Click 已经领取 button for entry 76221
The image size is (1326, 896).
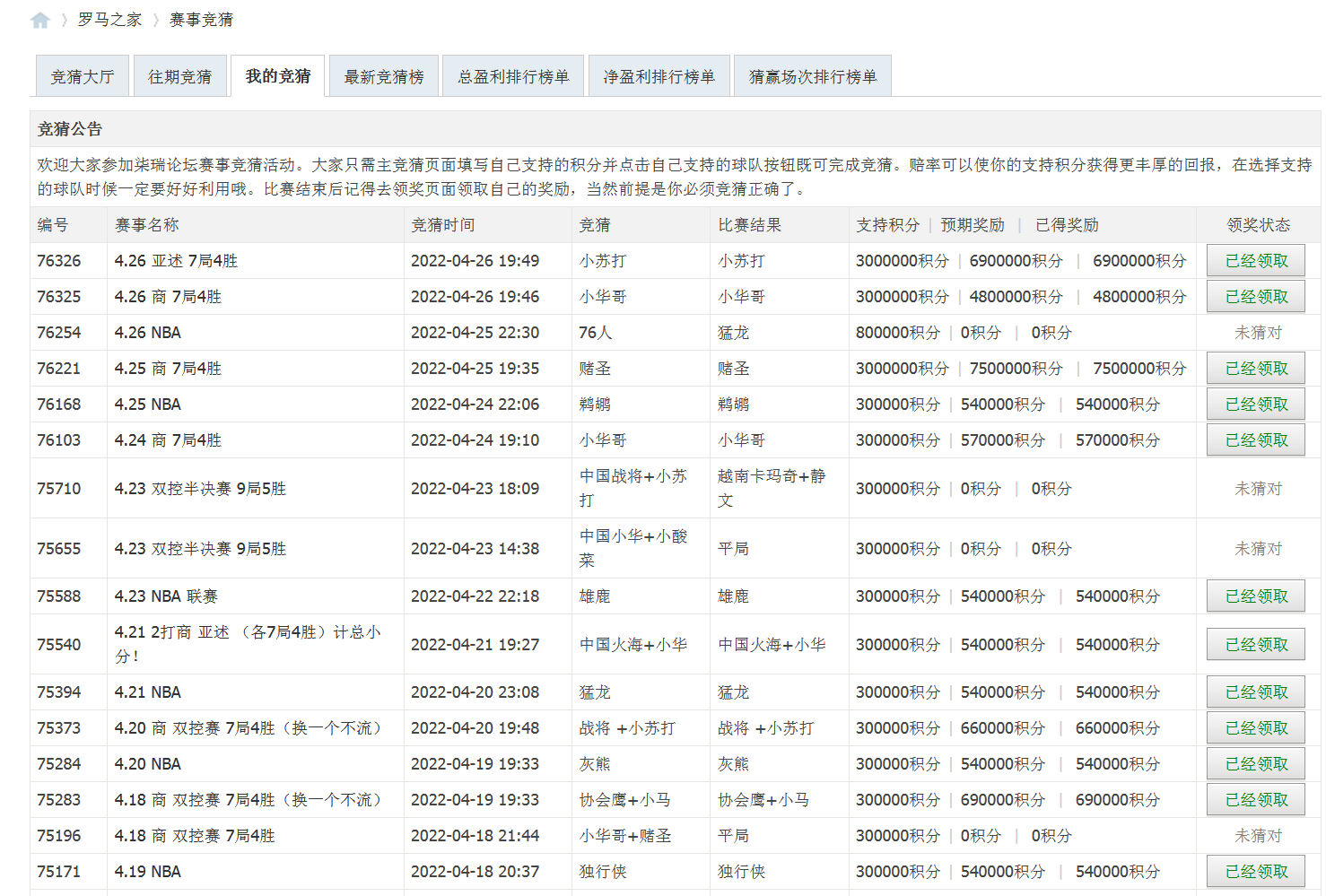point(1256,369)
